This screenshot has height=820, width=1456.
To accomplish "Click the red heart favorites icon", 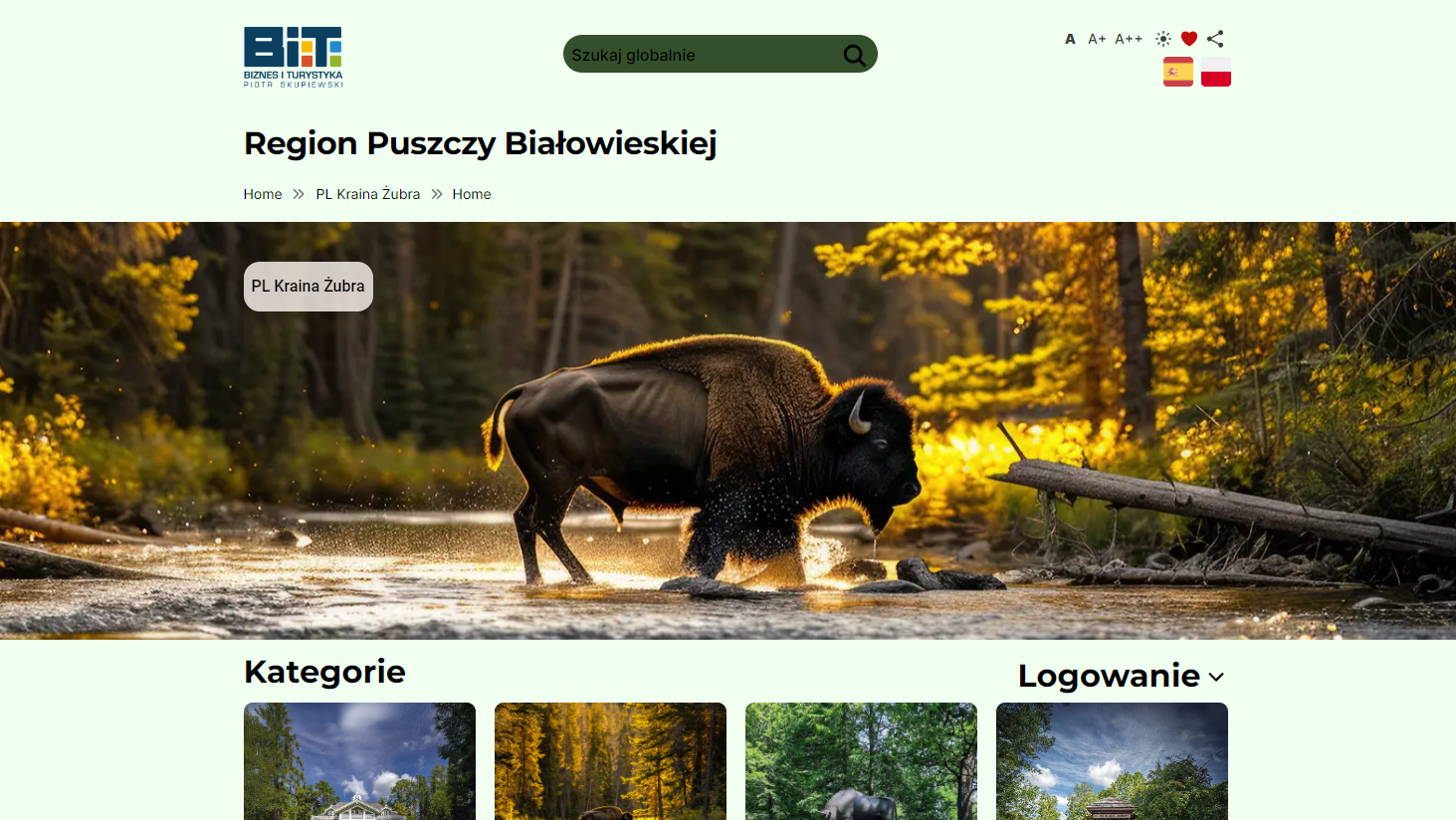I will (x=1189, y=39).
